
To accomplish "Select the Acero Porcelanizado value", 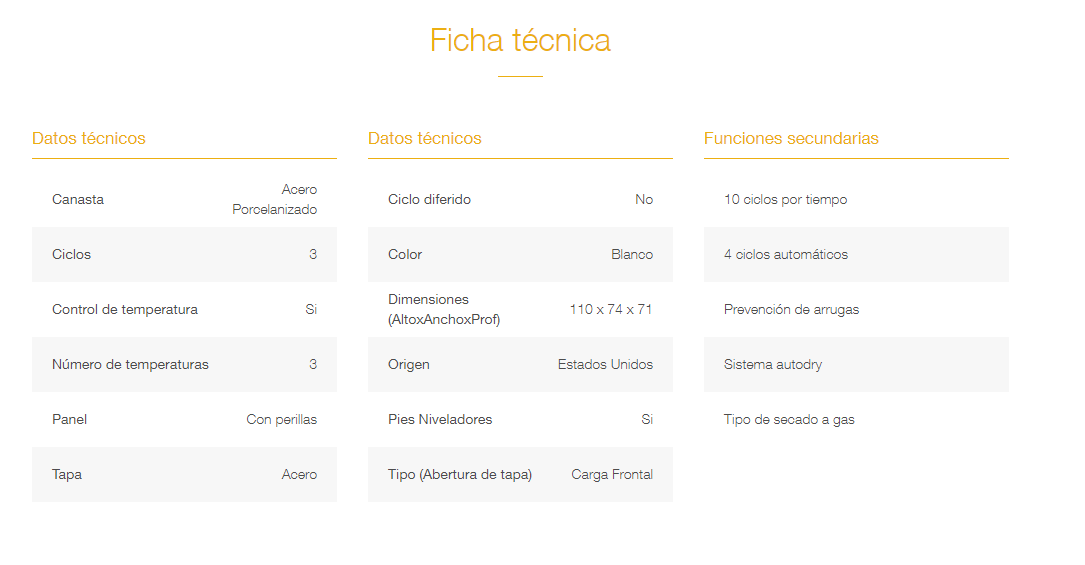I will pyautogui.click(x=274, y=199).
